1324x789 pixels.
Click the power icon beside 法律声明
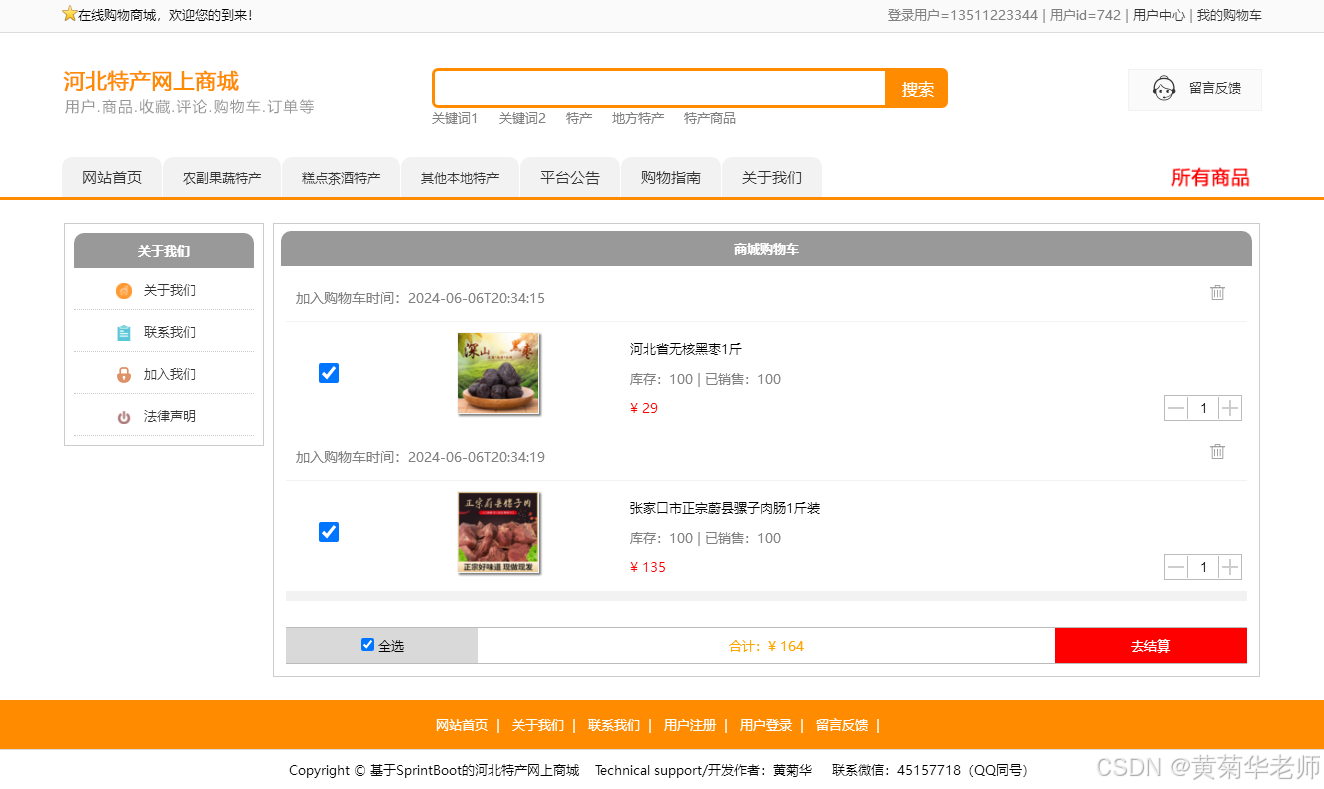124,417
